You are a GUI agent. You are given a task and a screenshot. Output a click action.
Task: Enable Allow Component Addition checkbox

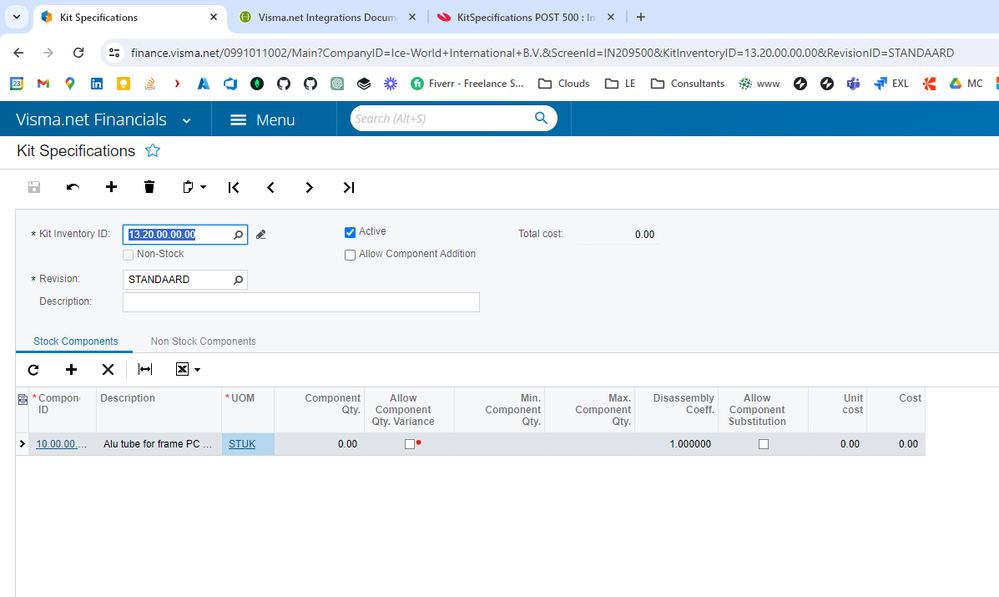pos(350,255)
